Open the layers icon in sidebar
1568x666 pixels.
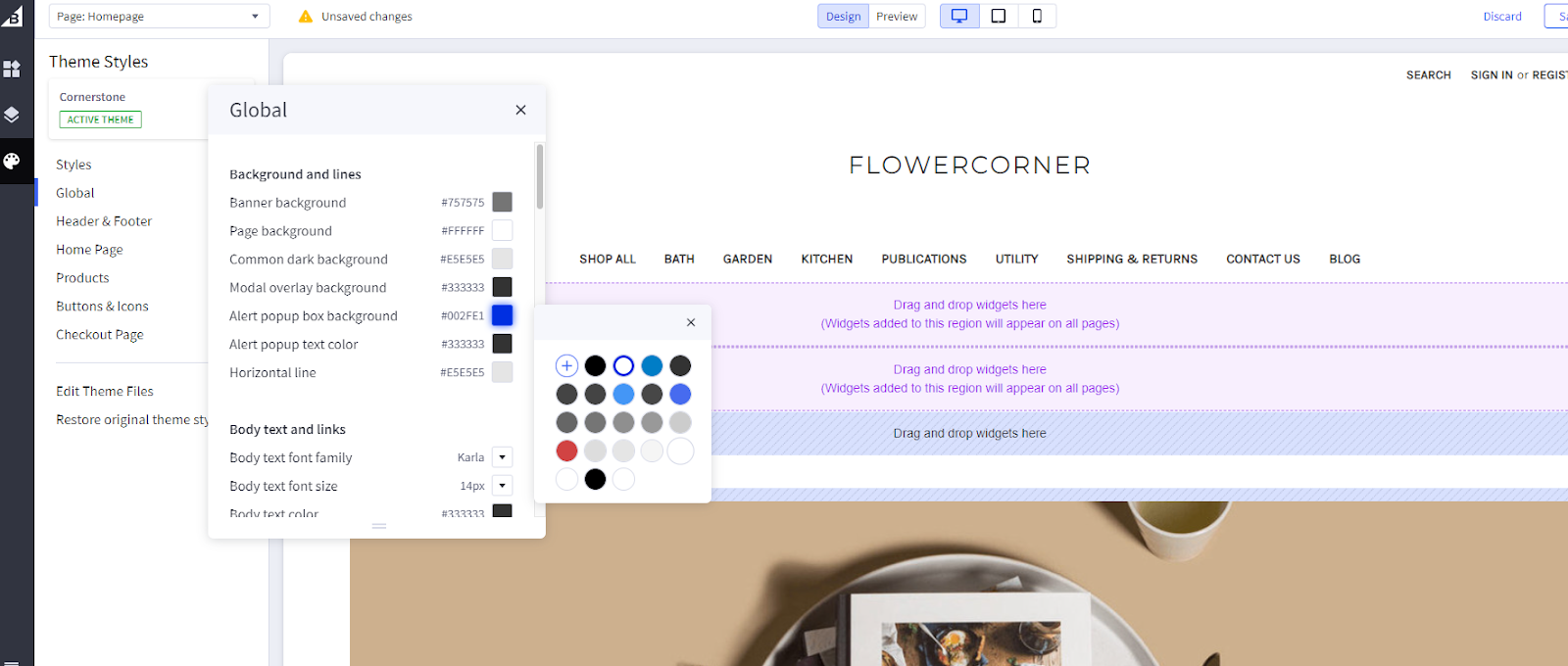pyautogui.click(x=12, y=115)
